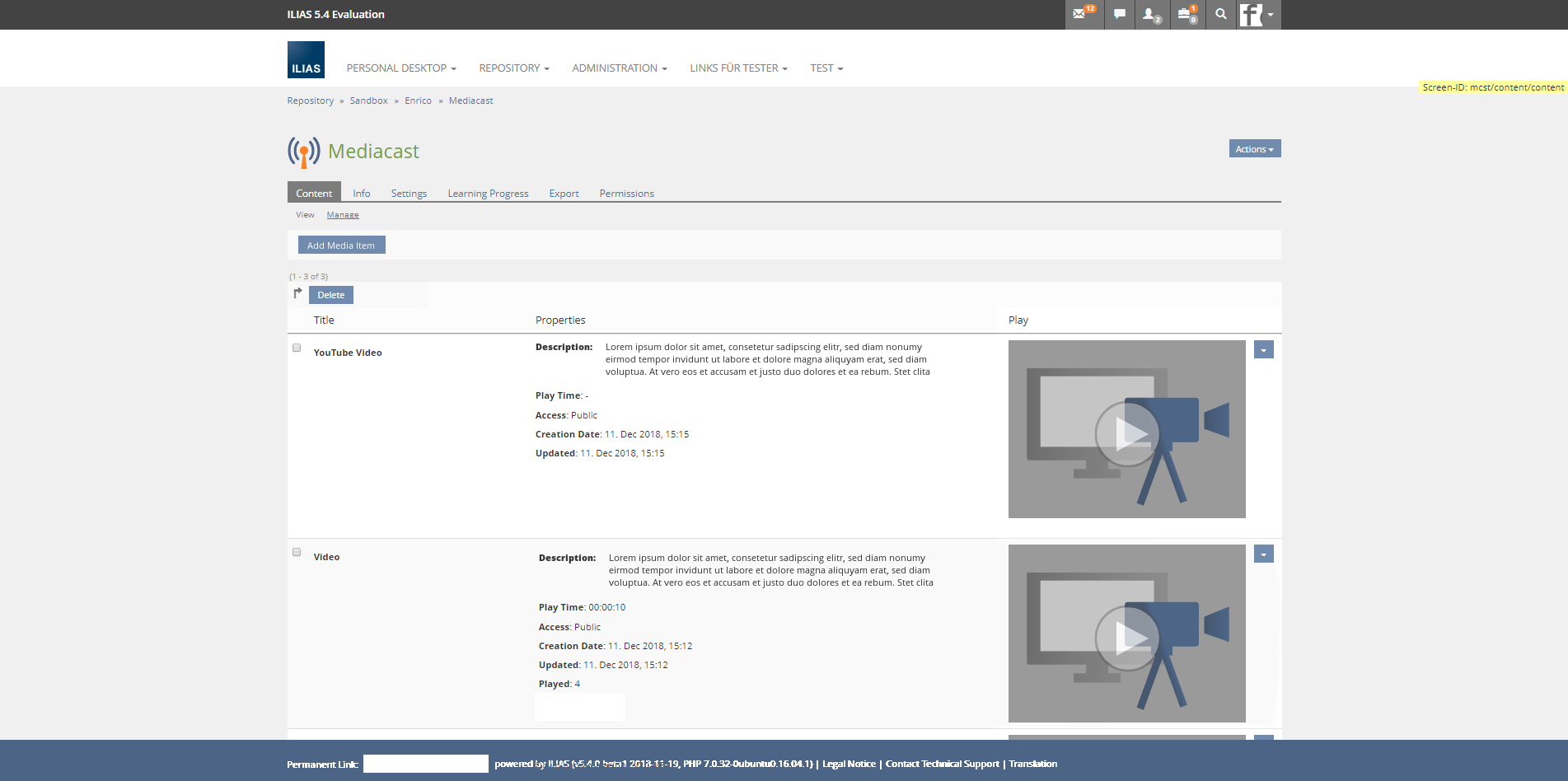Click the Add Media Item button

341,246
